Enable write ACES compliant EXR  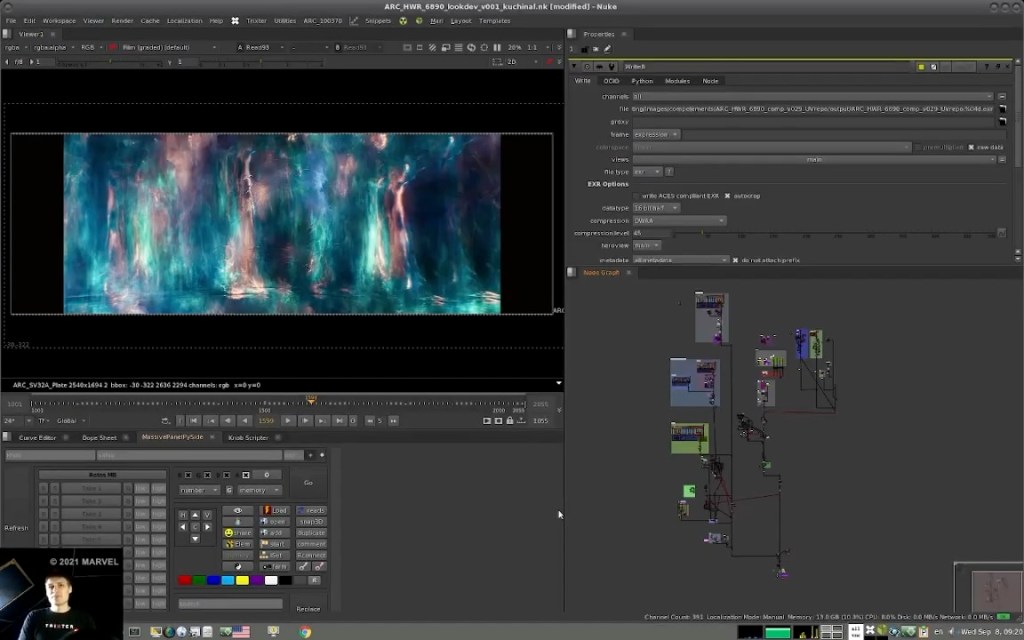point(636,195)
